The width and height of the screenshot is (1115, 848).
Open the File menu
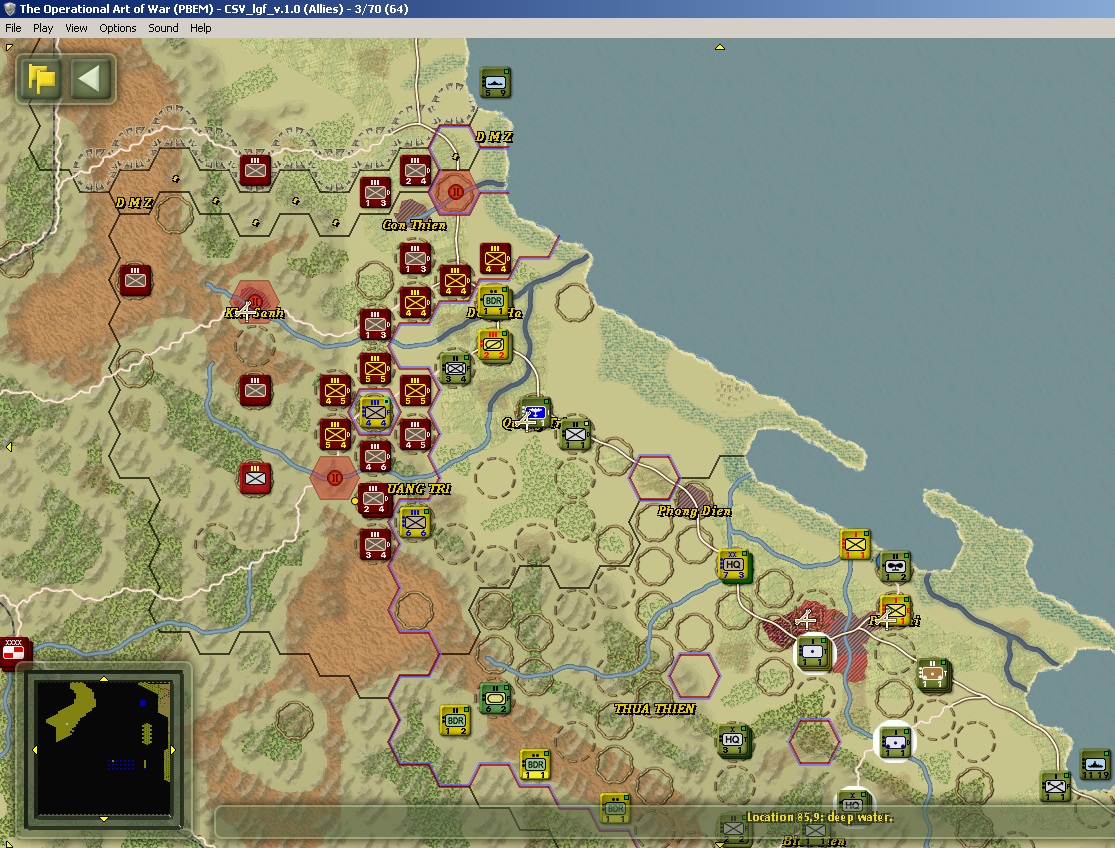coord(13,28)
